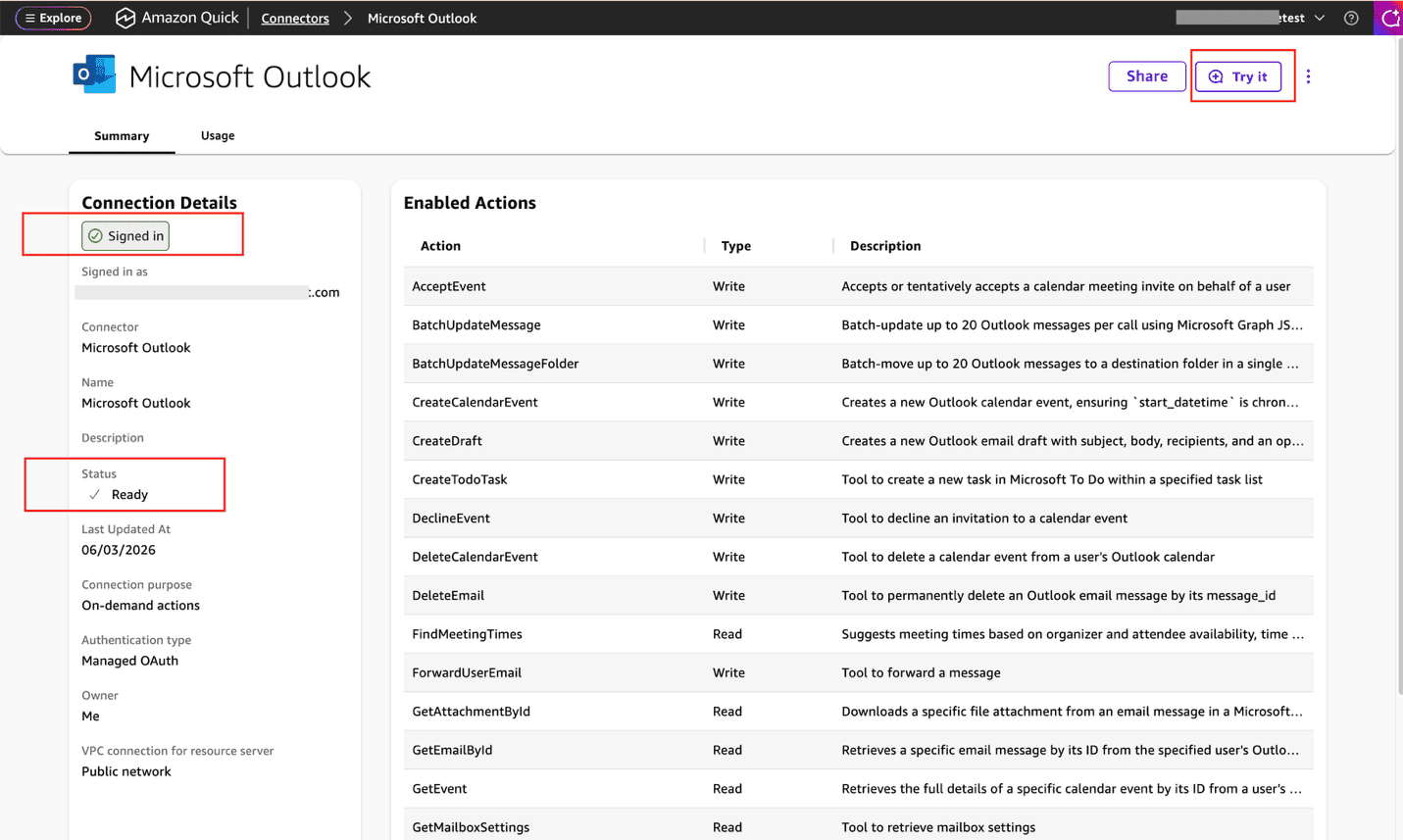Select the Description column header
The width and height of the screenshot is (1403, 840).
pos(885,246)
